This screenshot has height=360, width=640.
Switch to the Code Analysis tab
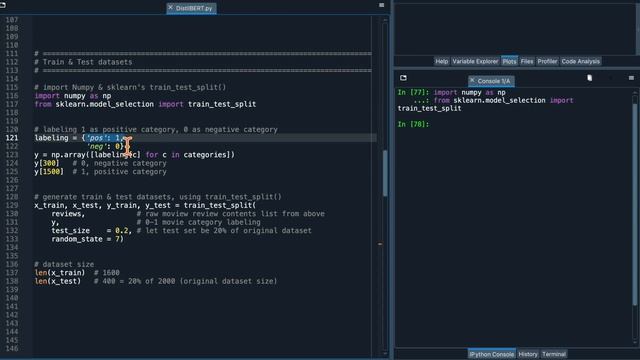click(x=580, y=61)
